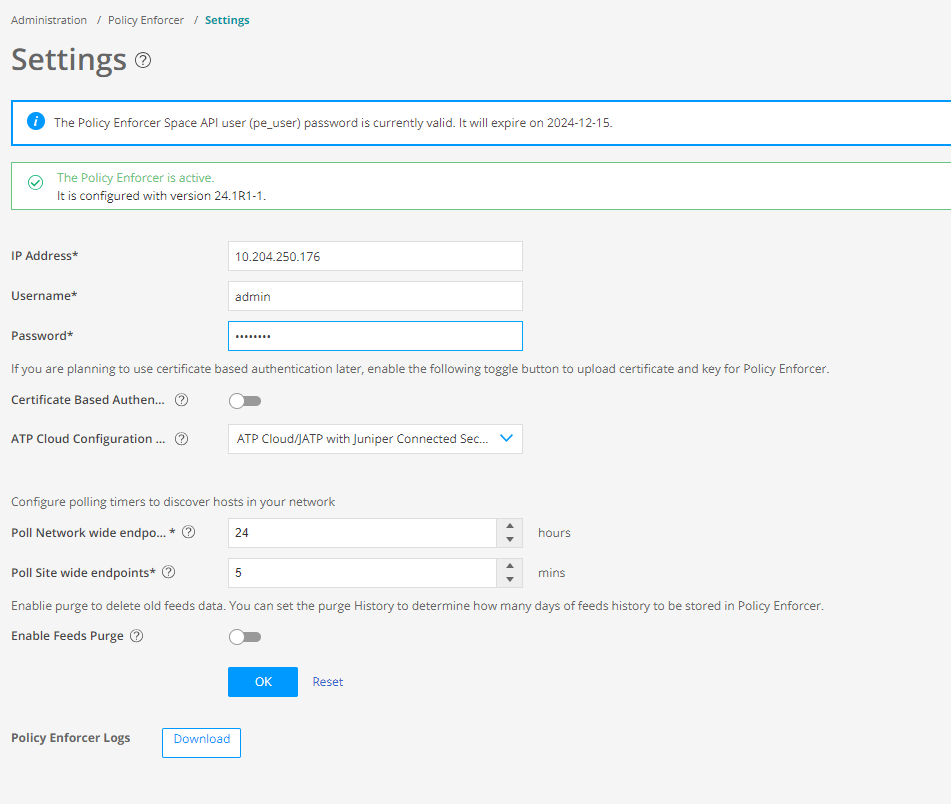Focus the Username input field
951x804 pixels.
pos(375,296)
